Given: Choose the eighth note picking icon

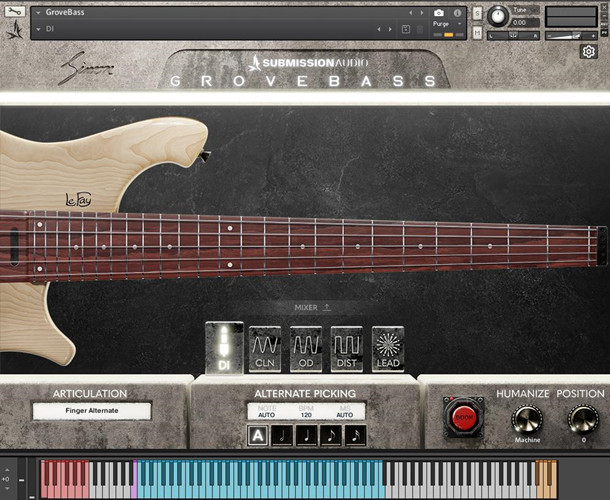Looking at the screenshot, I should pyautogui.click(x=331, y=435).
